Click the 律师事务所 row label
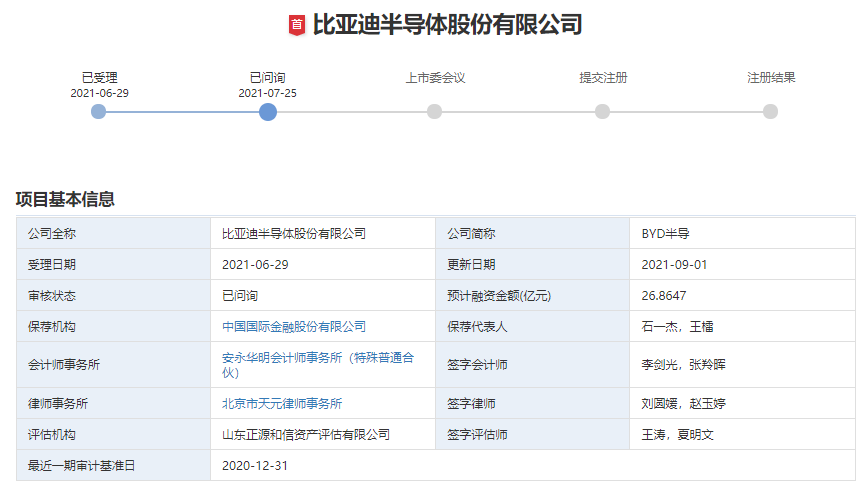Screen dimensions: 864x486 pyautogui.click(x=58, y=404)
